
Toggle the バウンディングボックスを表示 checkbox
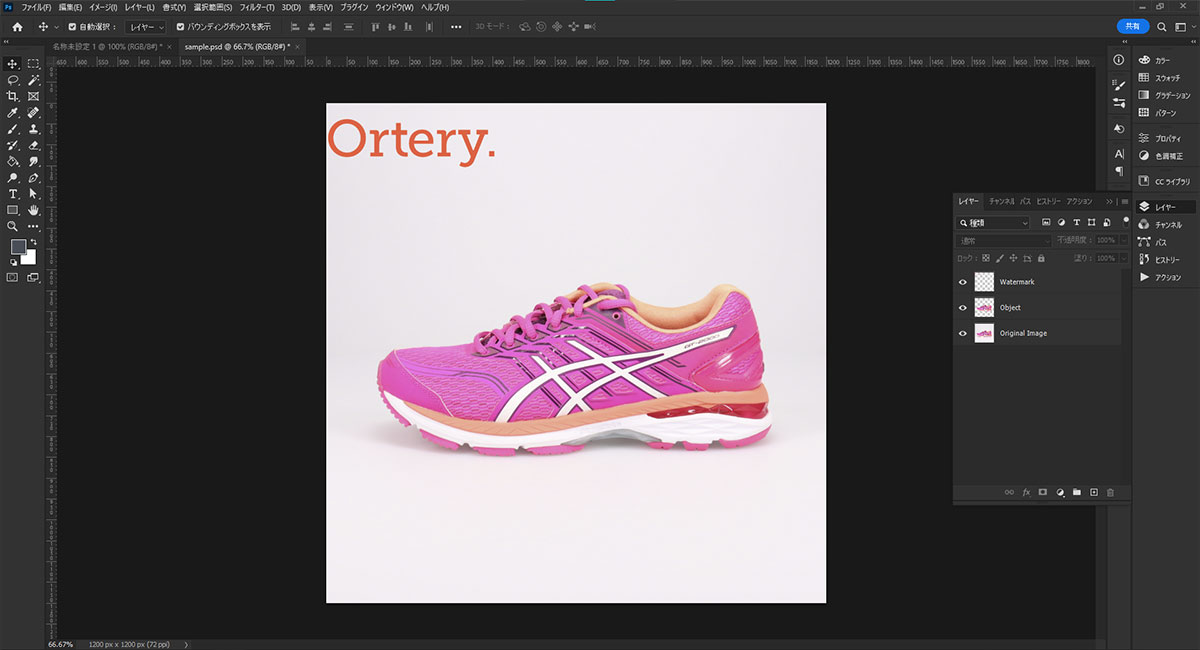coord(180,27)
